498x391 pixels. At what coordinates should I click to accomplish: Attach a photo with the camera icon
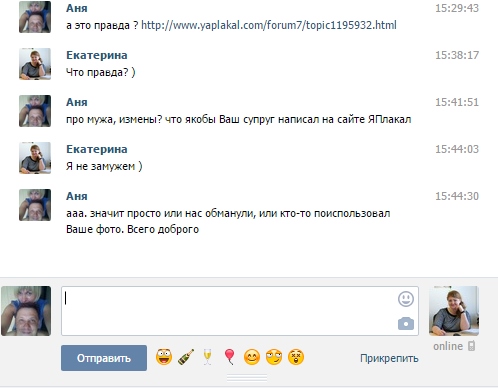click(406, 324)
